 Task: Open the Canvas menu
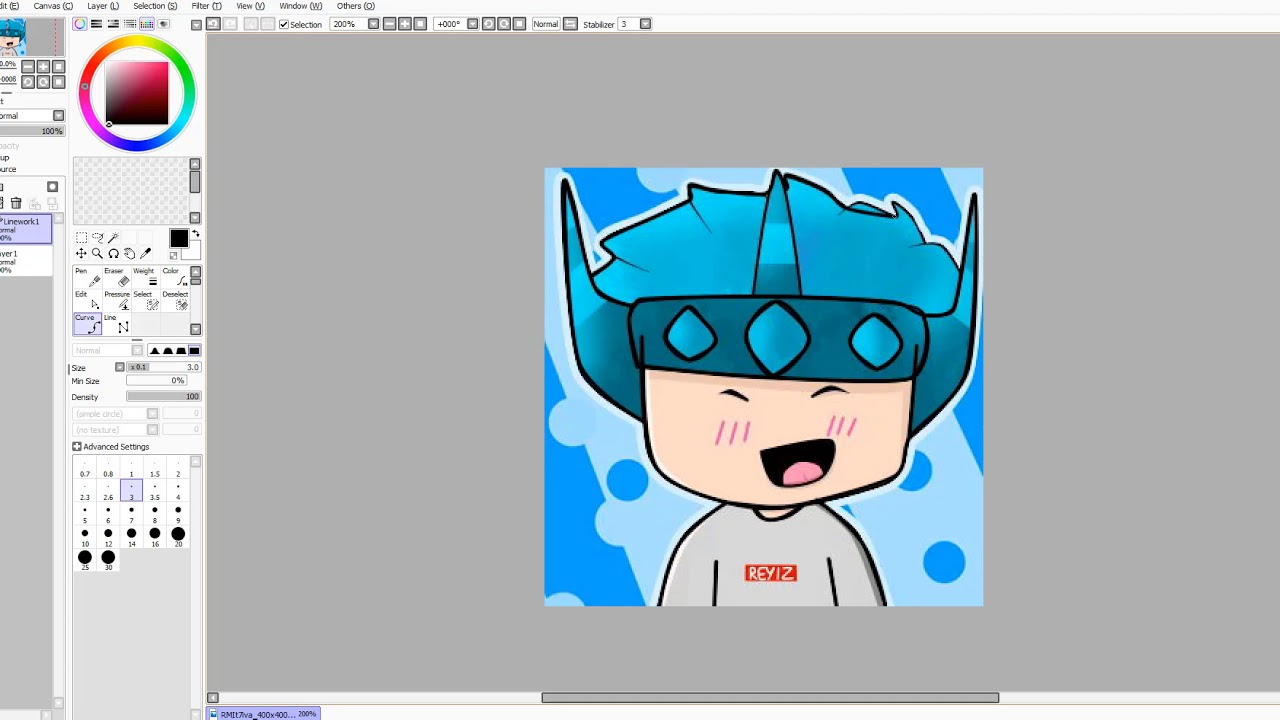pyautogui.click(x=53, y=6)
